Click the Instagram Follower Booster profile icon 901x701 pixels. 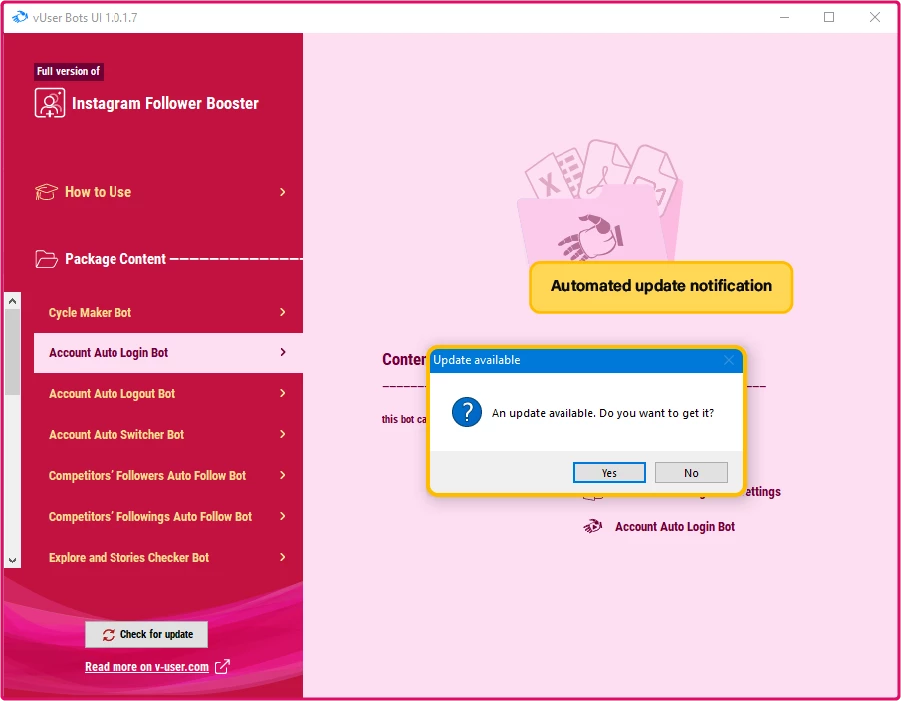coord(50,103)
